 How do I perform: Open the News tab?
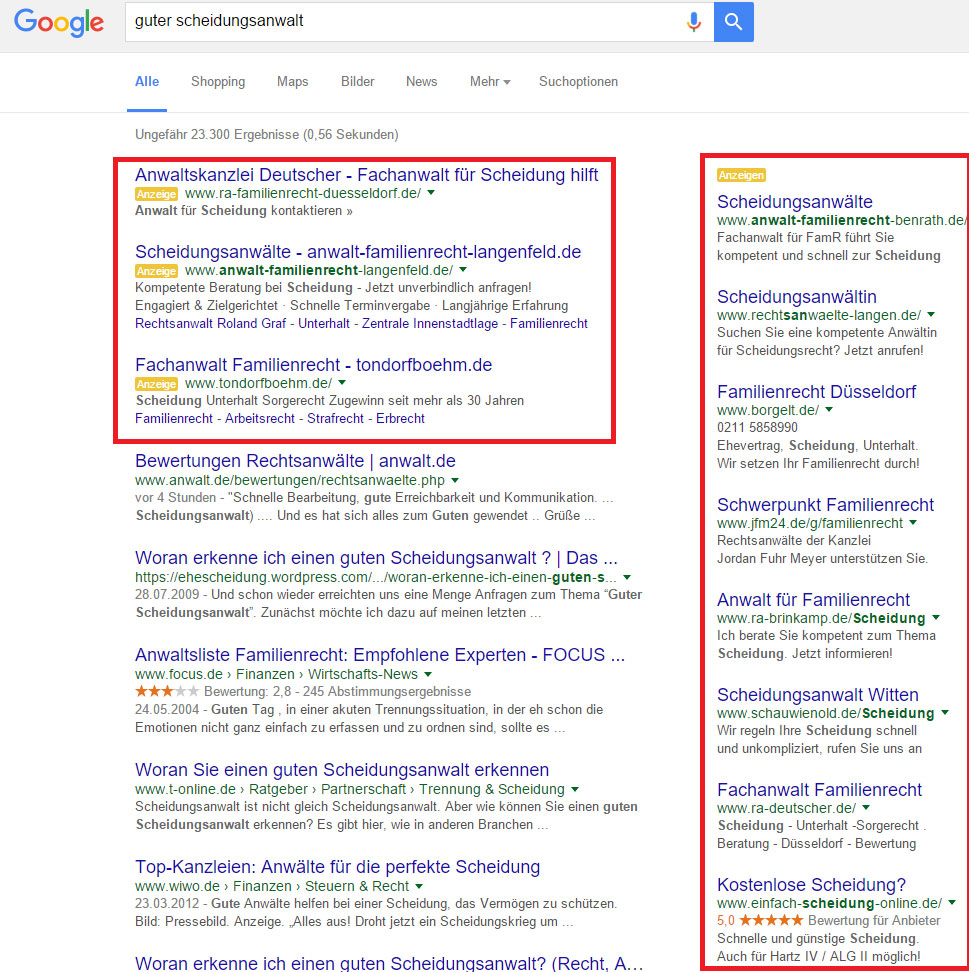[x=422, y=82]
